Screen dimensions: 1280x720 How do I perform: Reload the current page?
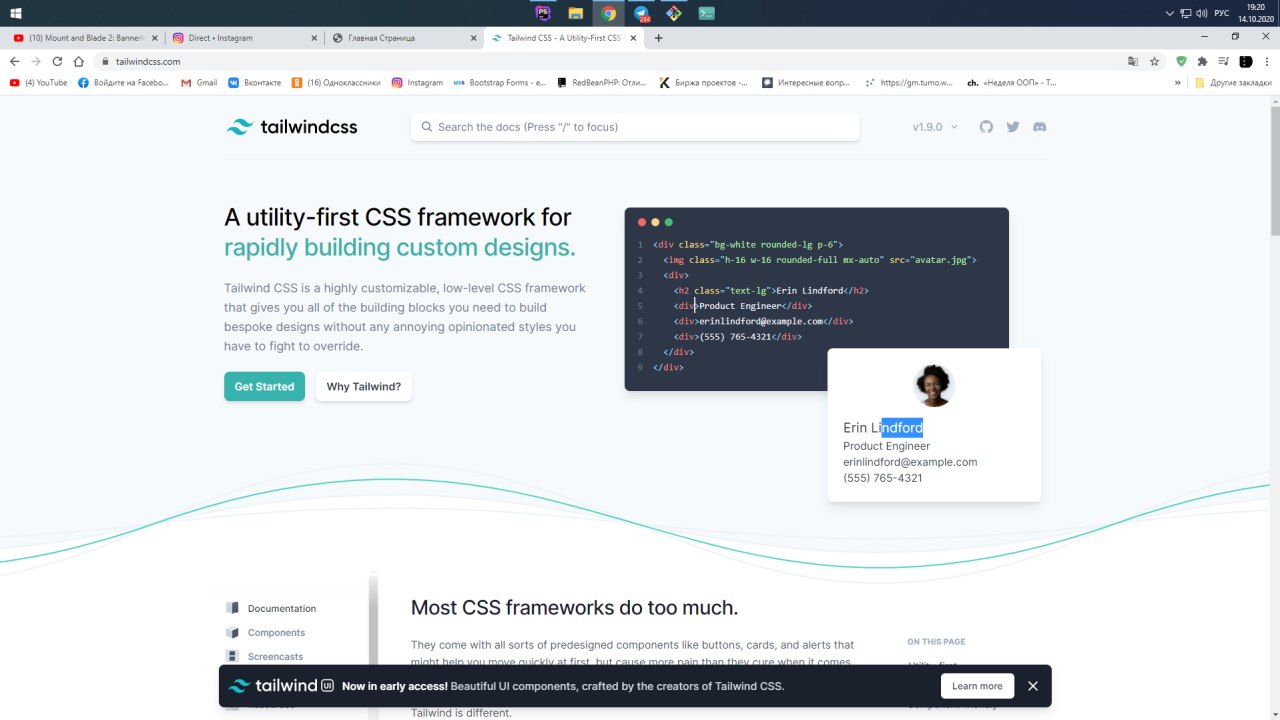point(57,61)
